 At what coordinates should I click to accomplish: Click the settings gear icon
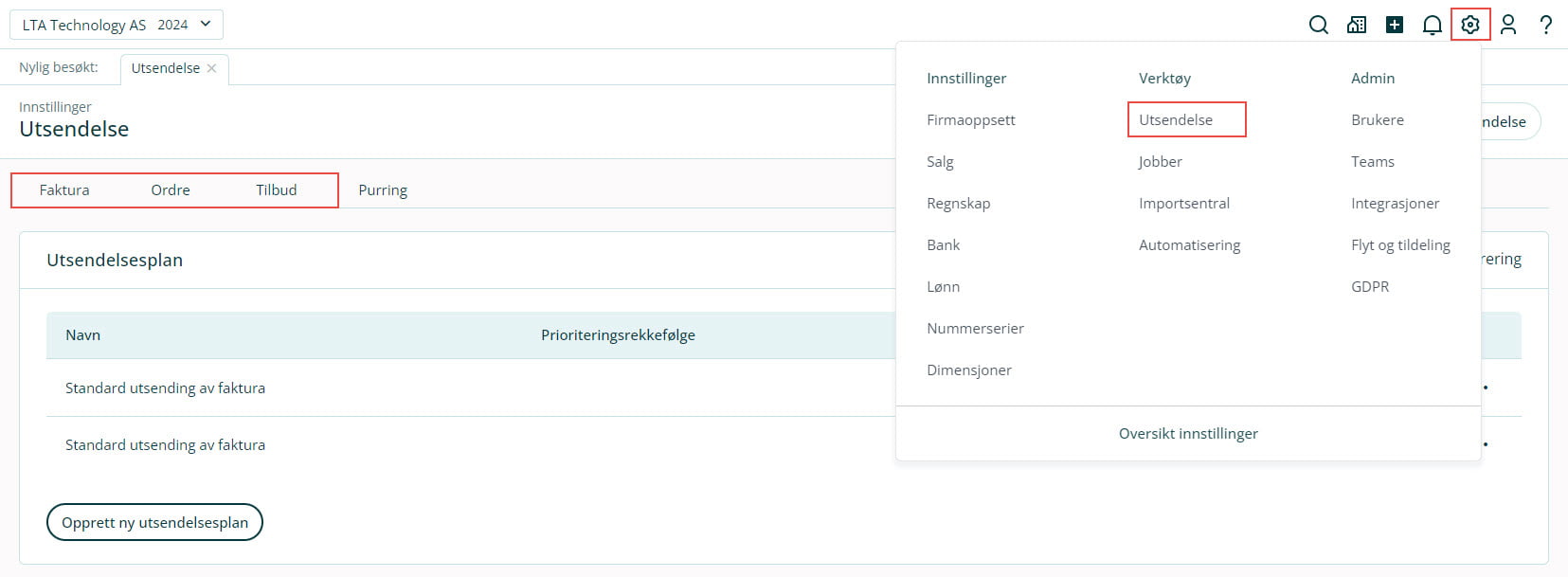click(x=1470, y=25)
